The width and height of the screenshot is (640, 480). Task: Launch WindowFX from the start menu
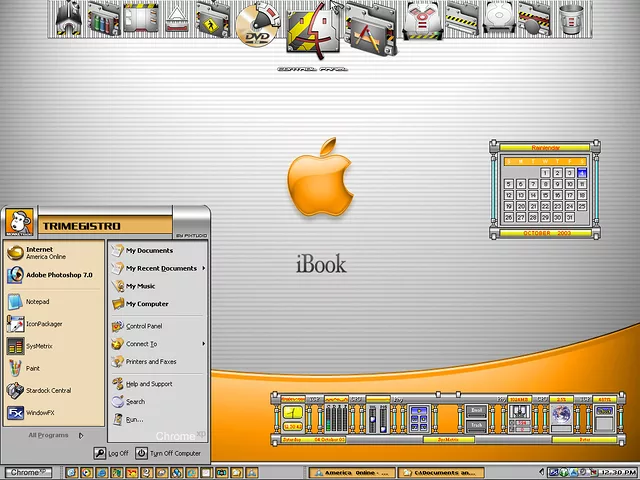pos(53,413)
